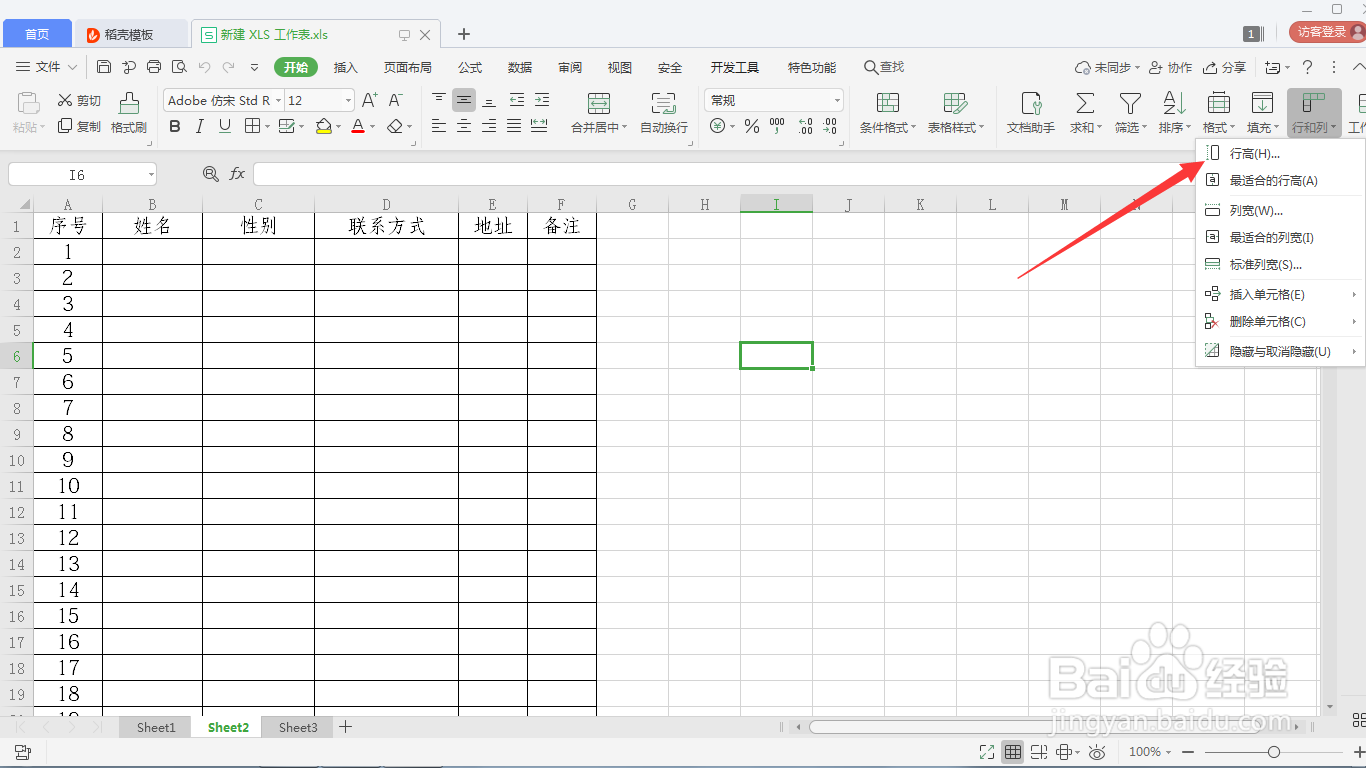This screenshot has height=768, width=1366.
Task: Click the magnifier icon beside fx
Action: coord(210,174)
